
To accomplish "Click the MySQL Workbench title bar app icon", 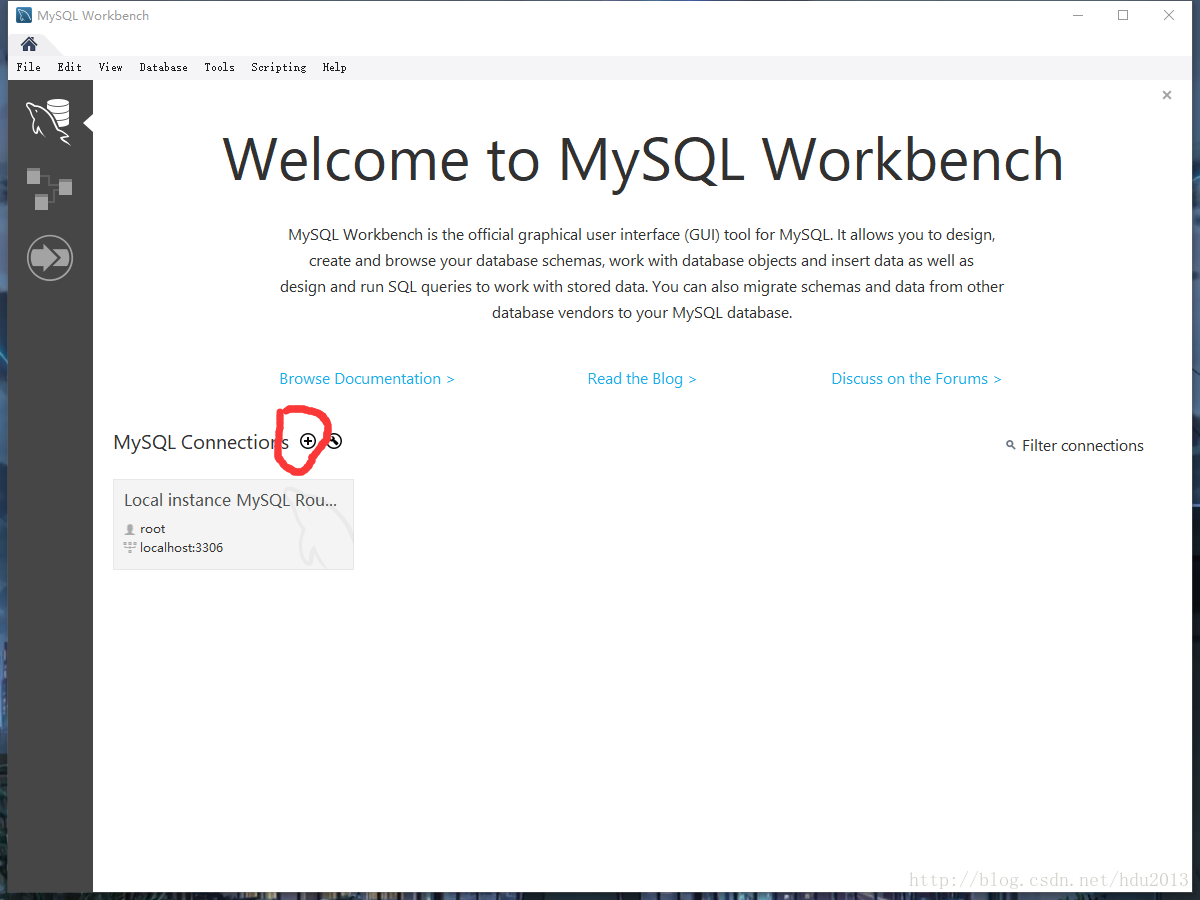I will point(24,15).
